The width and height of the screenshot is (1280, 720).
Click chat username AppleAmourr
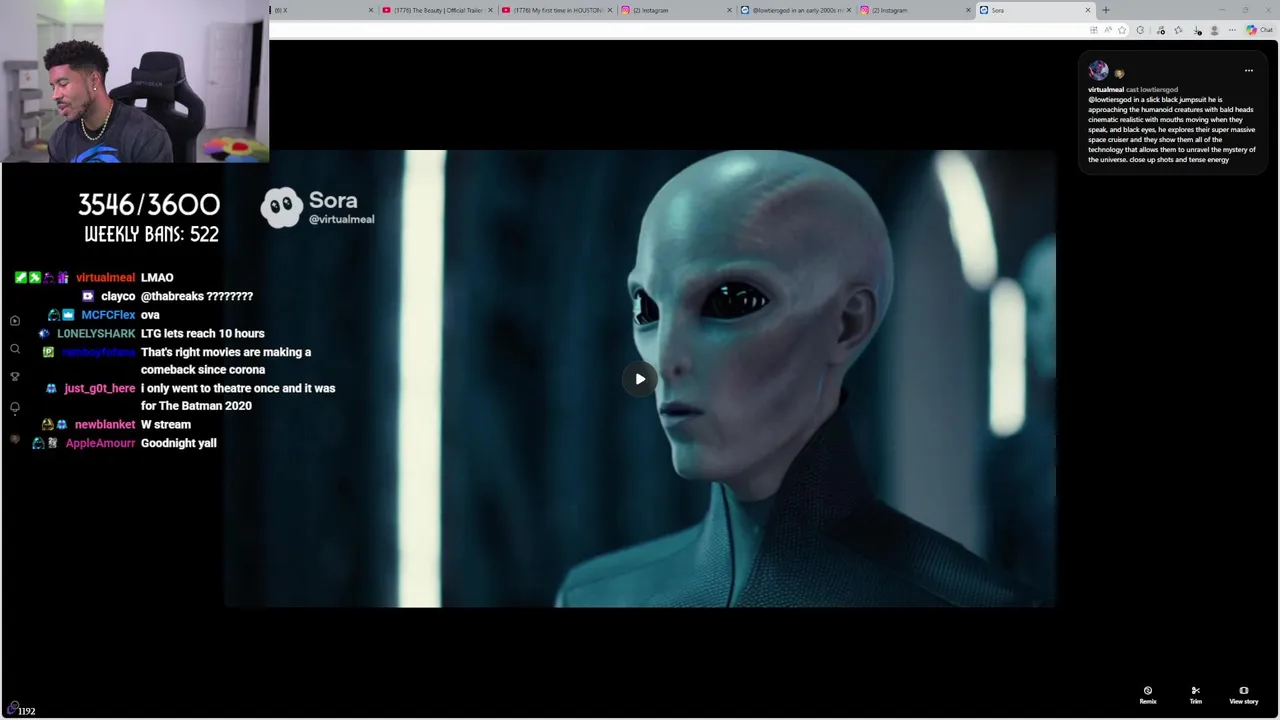(100, 443)
